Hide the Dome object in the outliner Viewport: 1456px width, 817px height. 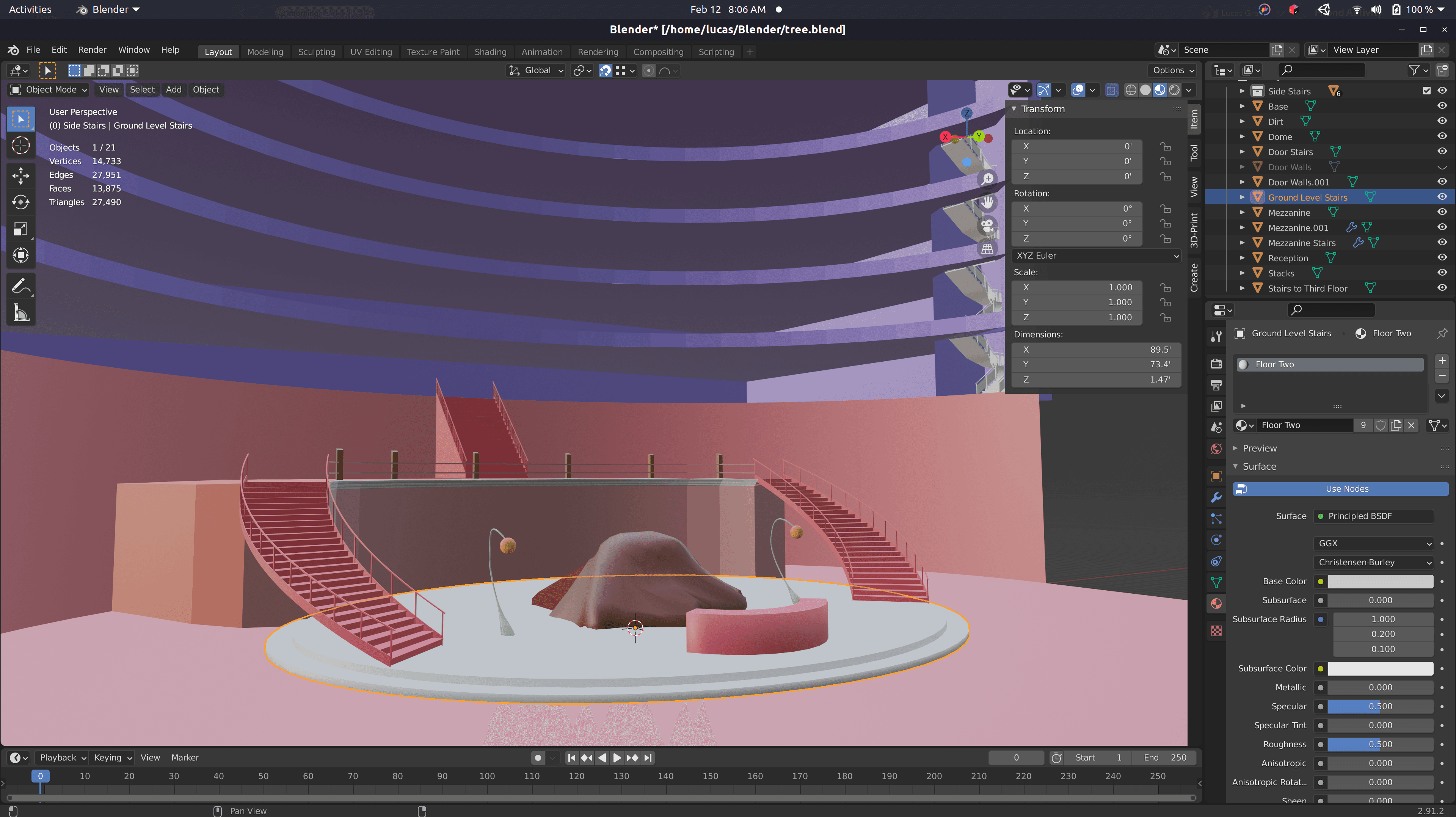[x=1442, y=136]
